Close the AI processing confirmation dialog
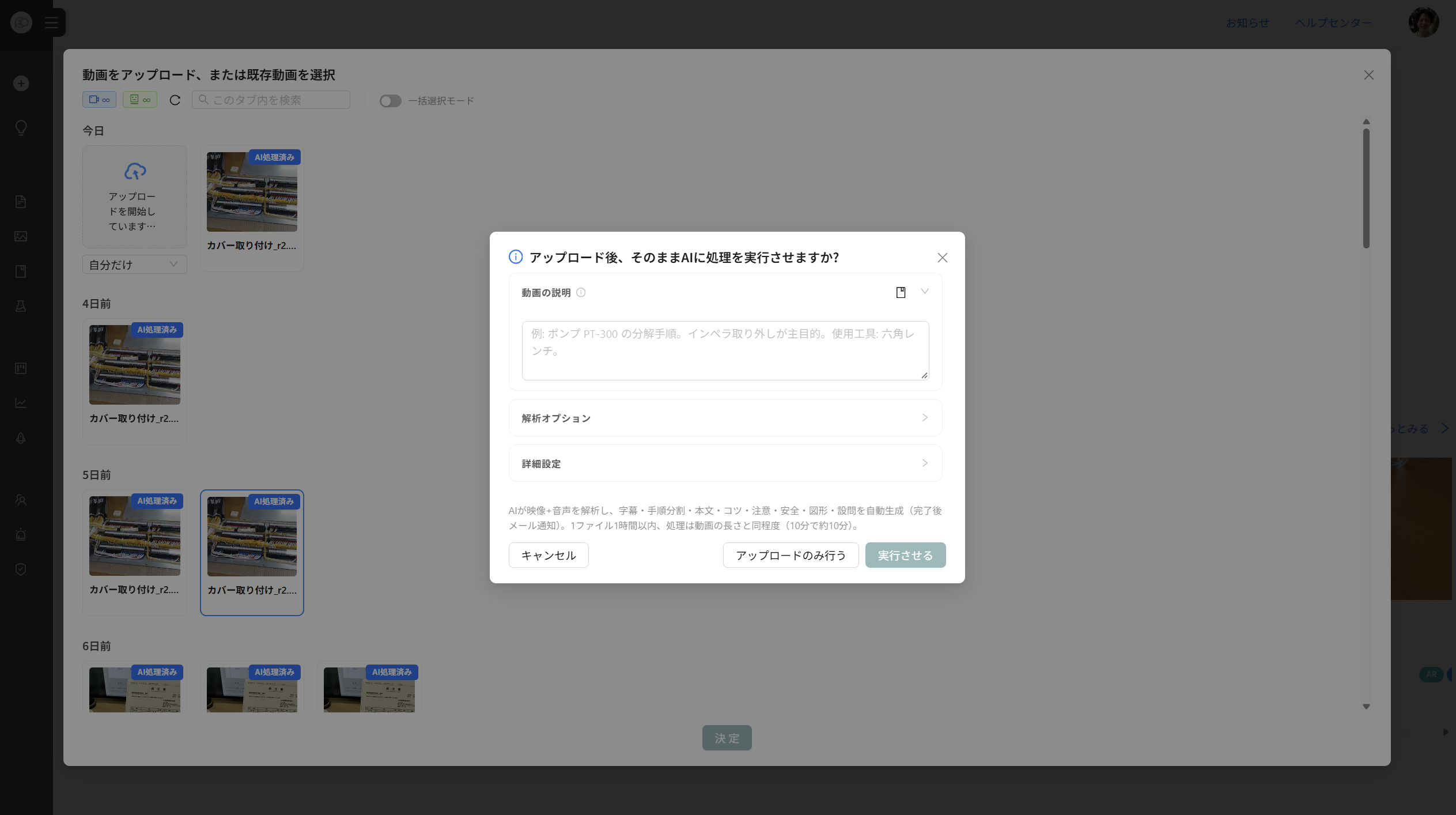Viewport: 1456px width, 815px height. (942, 258)
